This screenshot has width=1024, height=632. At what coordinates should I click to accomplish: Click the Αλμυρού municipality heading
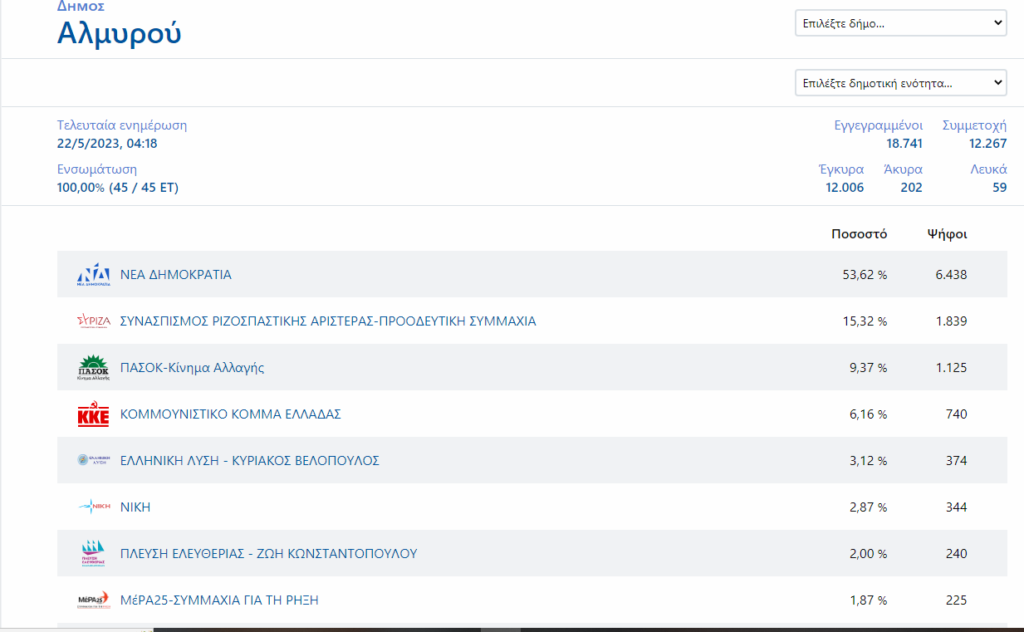119,34
